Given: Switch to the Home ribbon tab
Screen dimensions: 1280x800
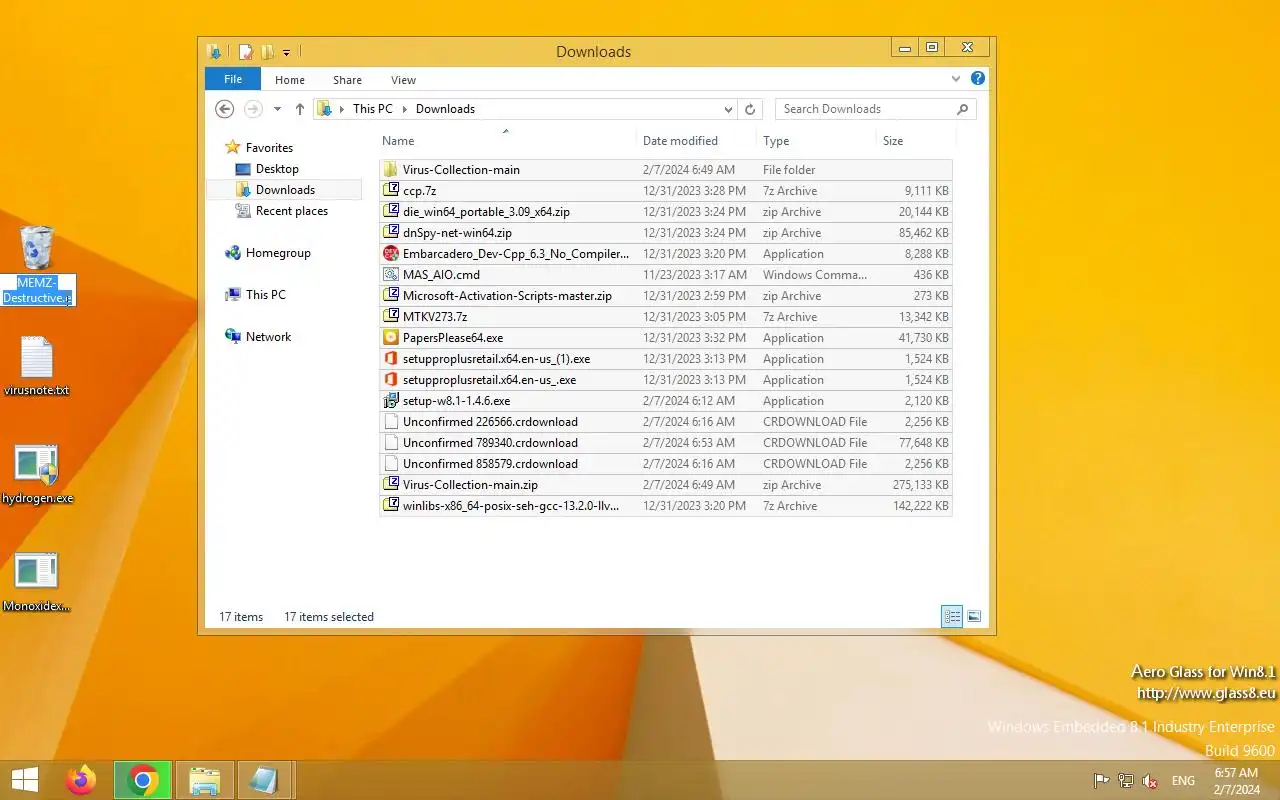Looking at the screenshot, I should click(x=290, y=80).
